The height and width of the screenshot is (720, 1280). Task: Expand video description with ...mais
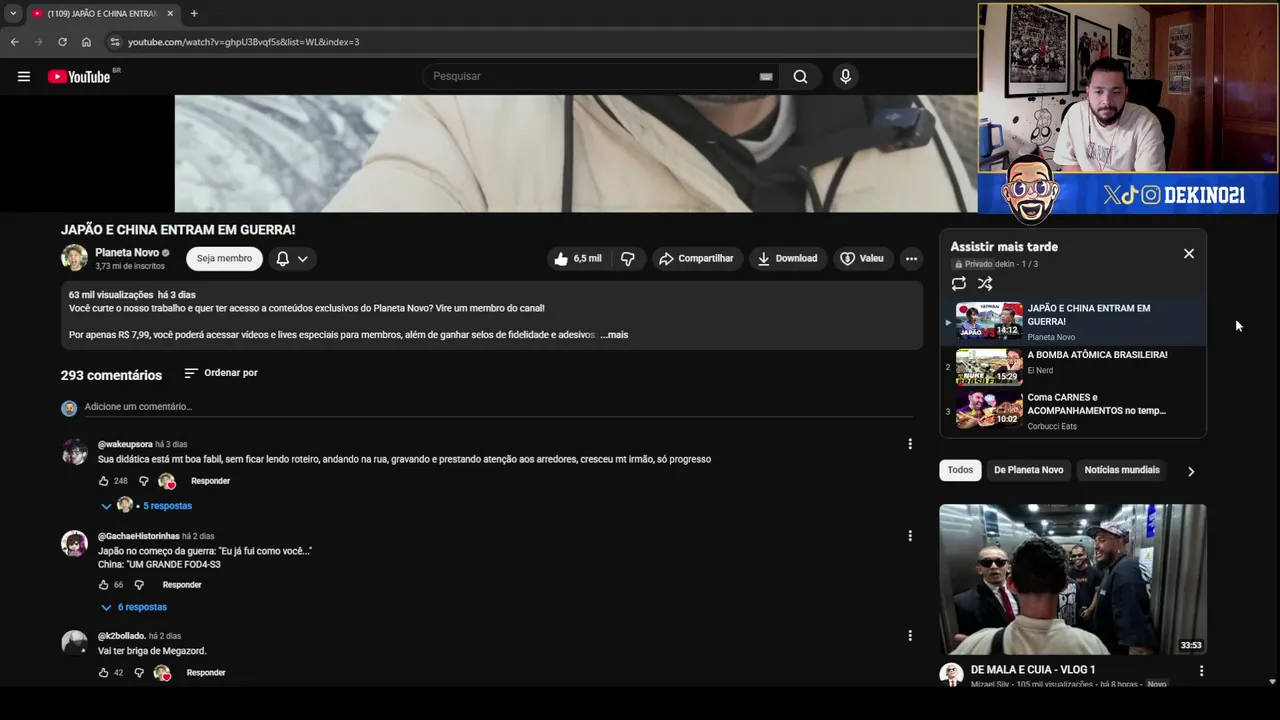click(x=614, y=335)
